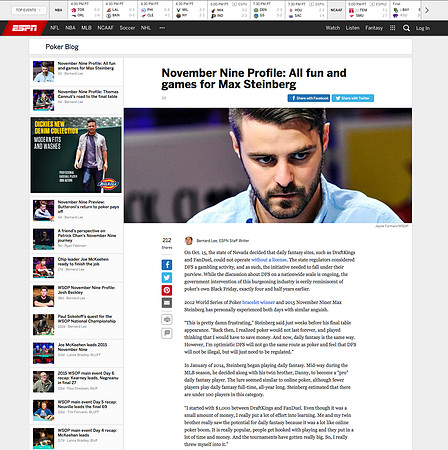Screen dimensions: 448x450
Task: Open the 'without a license' link
Action: [x=269, y=260]
